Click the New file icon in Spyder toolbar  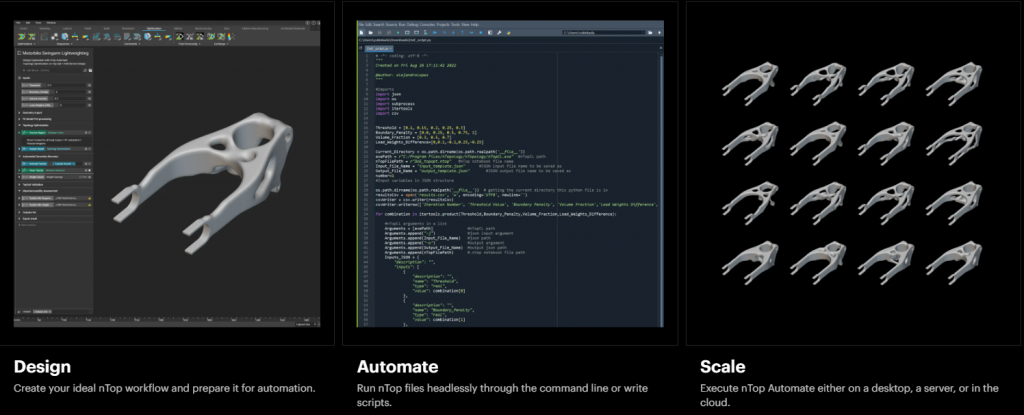[x=361, y=33]
